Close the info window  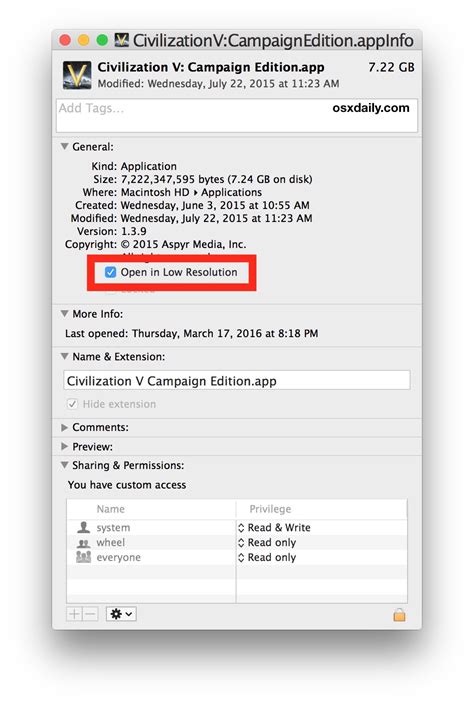[65, 40]
